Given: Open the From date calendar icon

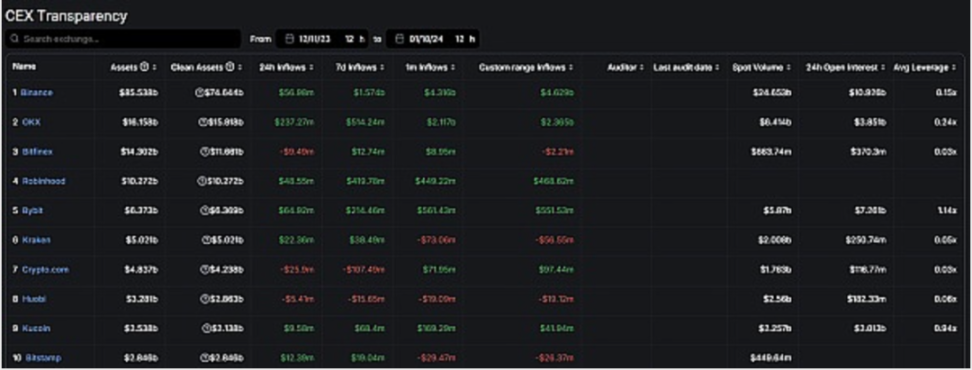Looking at the screenshot, I should (288, 39).
